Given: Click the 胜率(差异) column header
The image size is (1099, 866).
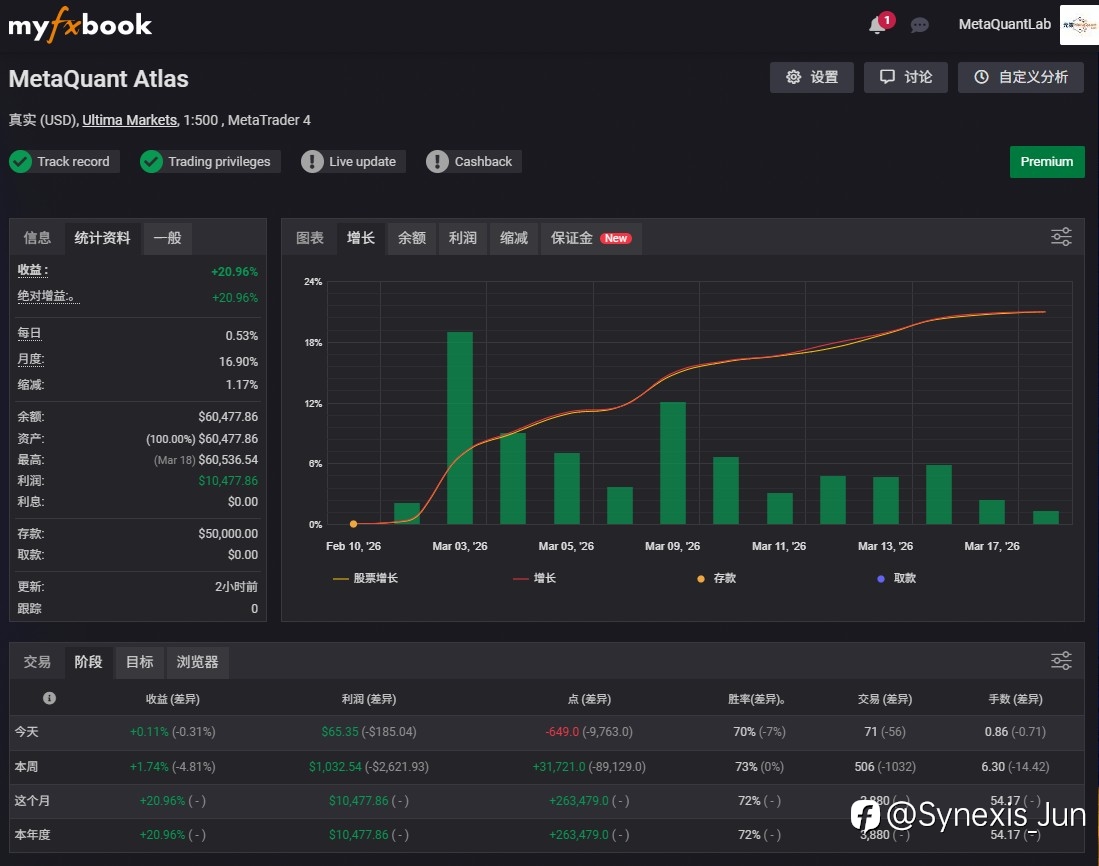Looking at the screenshot, I should pos(756,699).
